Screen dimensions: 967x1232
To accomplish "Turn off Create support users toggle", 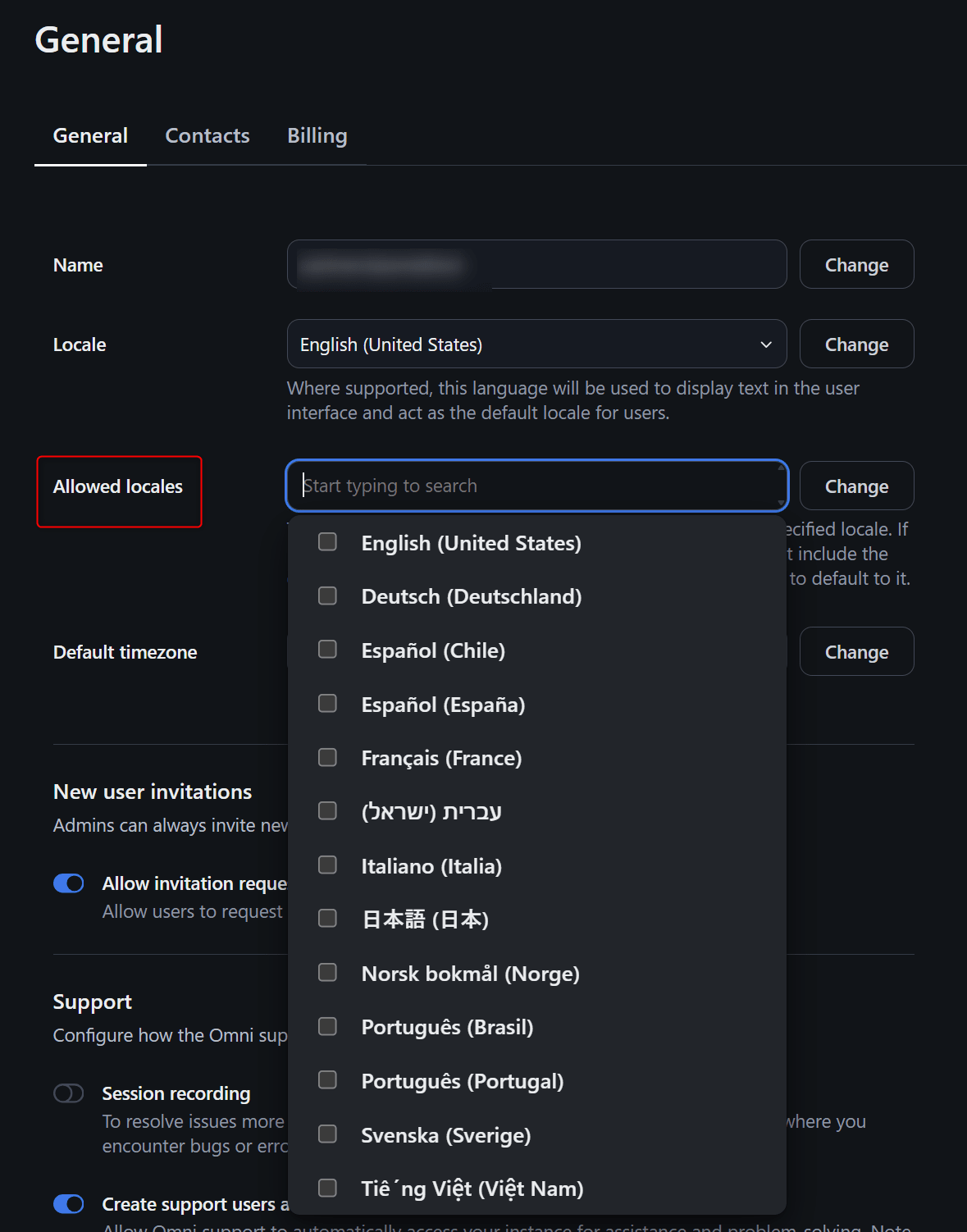I will click(69, 1204).
